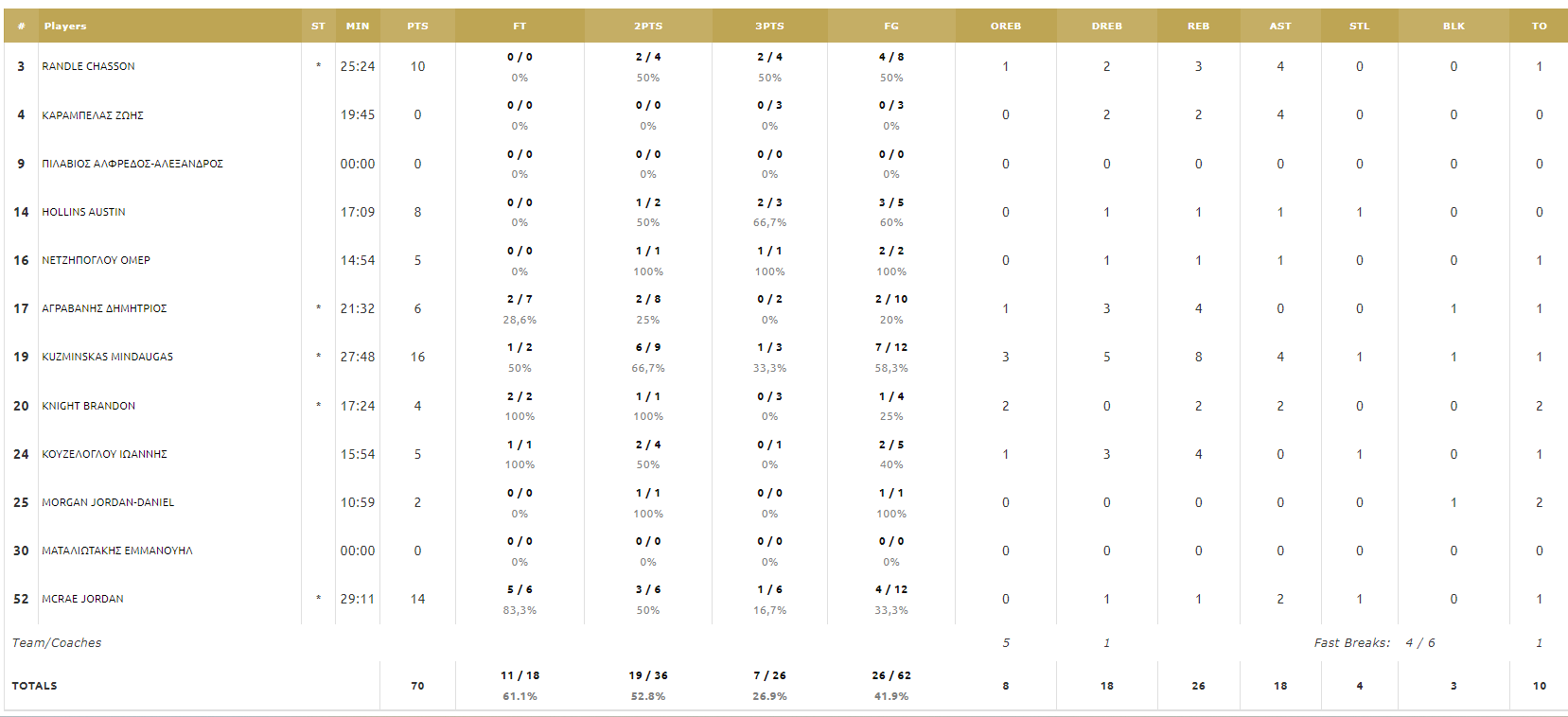Select the FG column header
The height and width of the screenshot is (717, 1568).
point(891,26)
